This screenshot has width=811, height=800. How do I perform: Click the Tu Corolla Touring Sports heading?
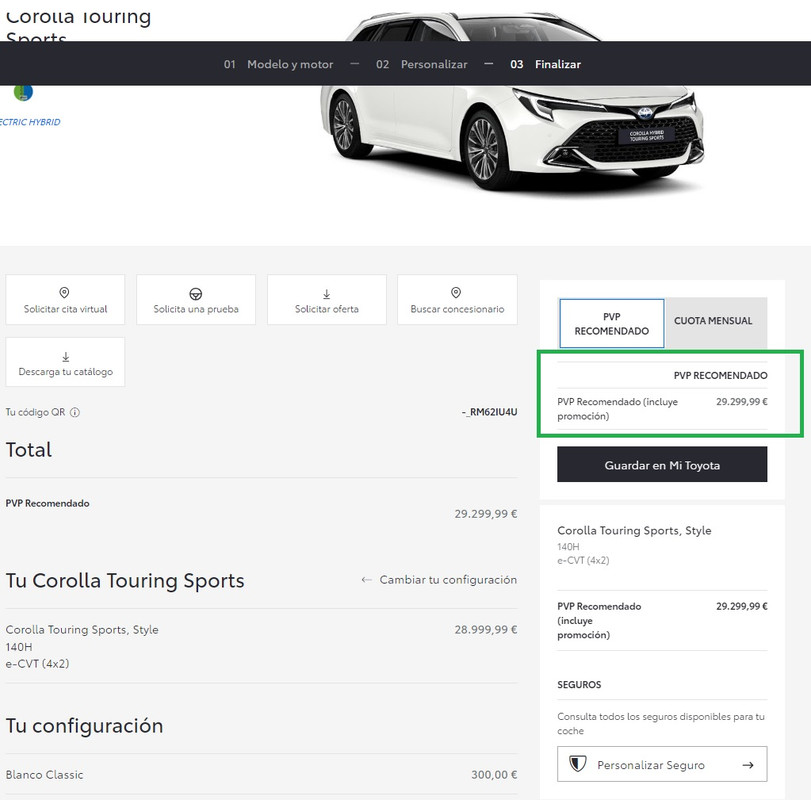pos(125,580)
